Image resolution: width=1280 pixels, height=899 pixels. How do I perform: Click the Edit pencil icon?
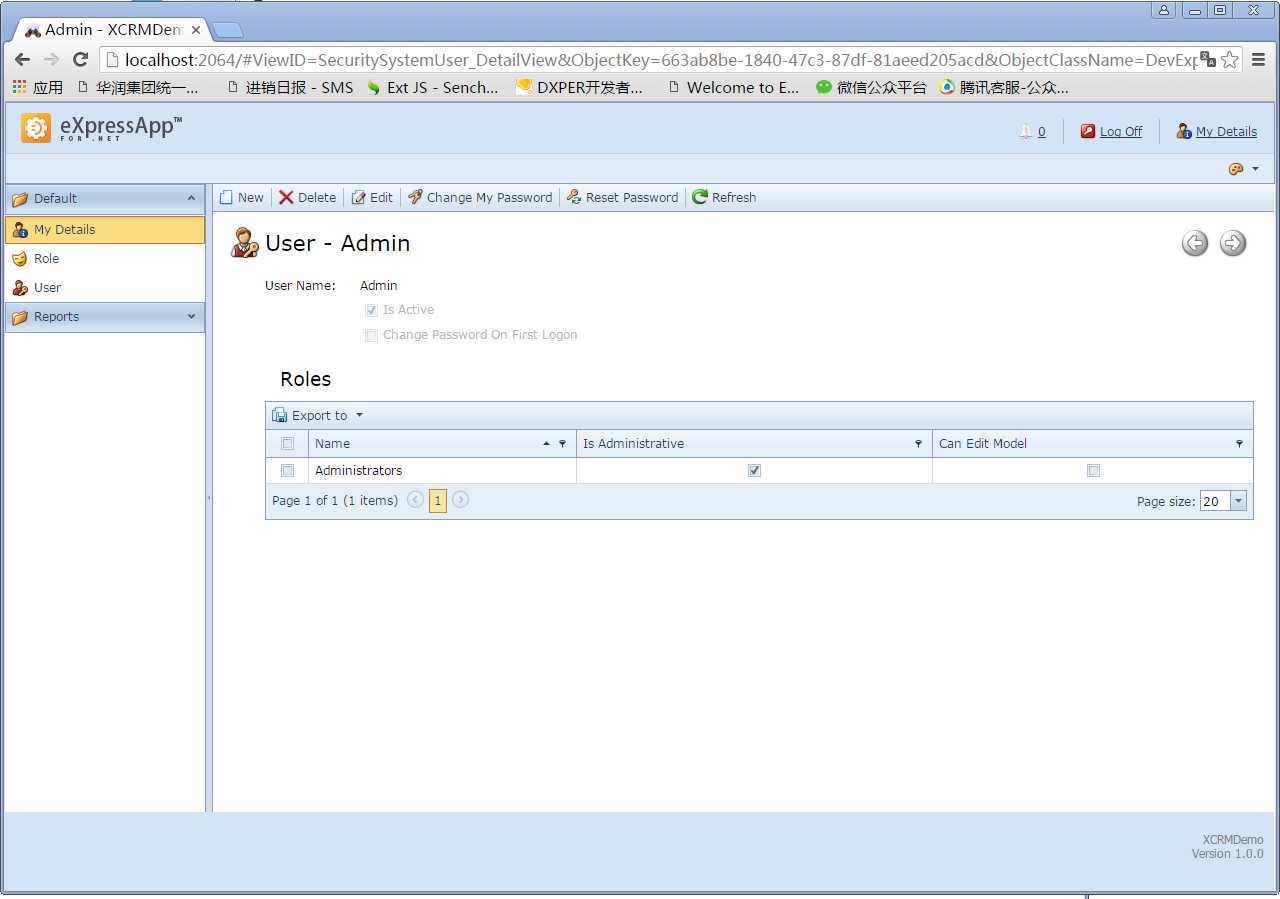[358, 197]
